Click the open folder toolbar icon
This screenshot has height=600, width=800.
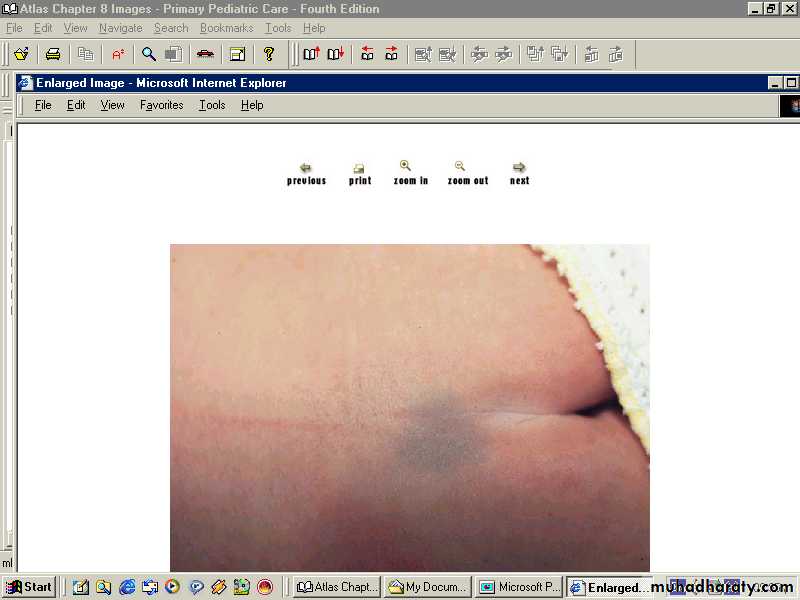(21, 54)
